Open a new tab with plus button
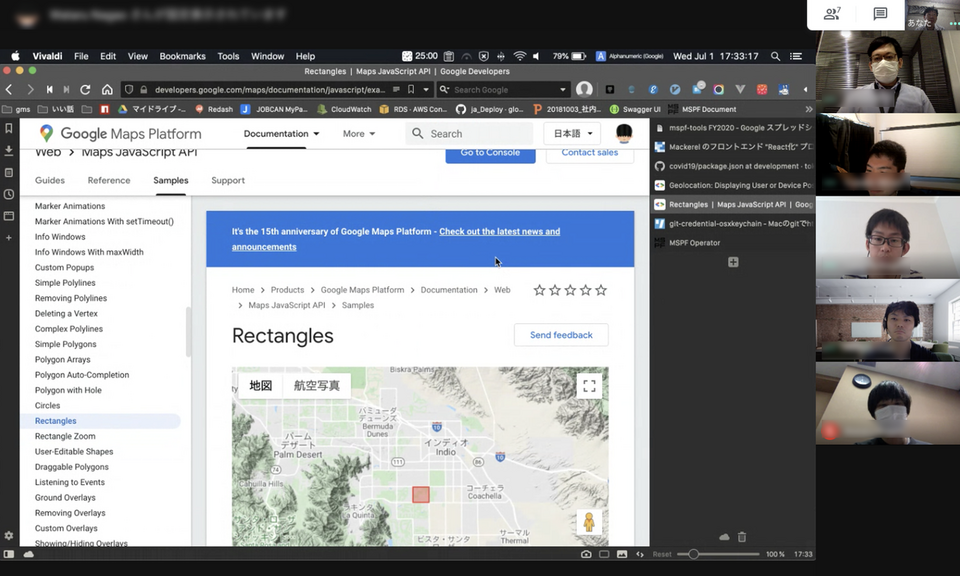Screen dimensions: 960x576 point(733,262)
